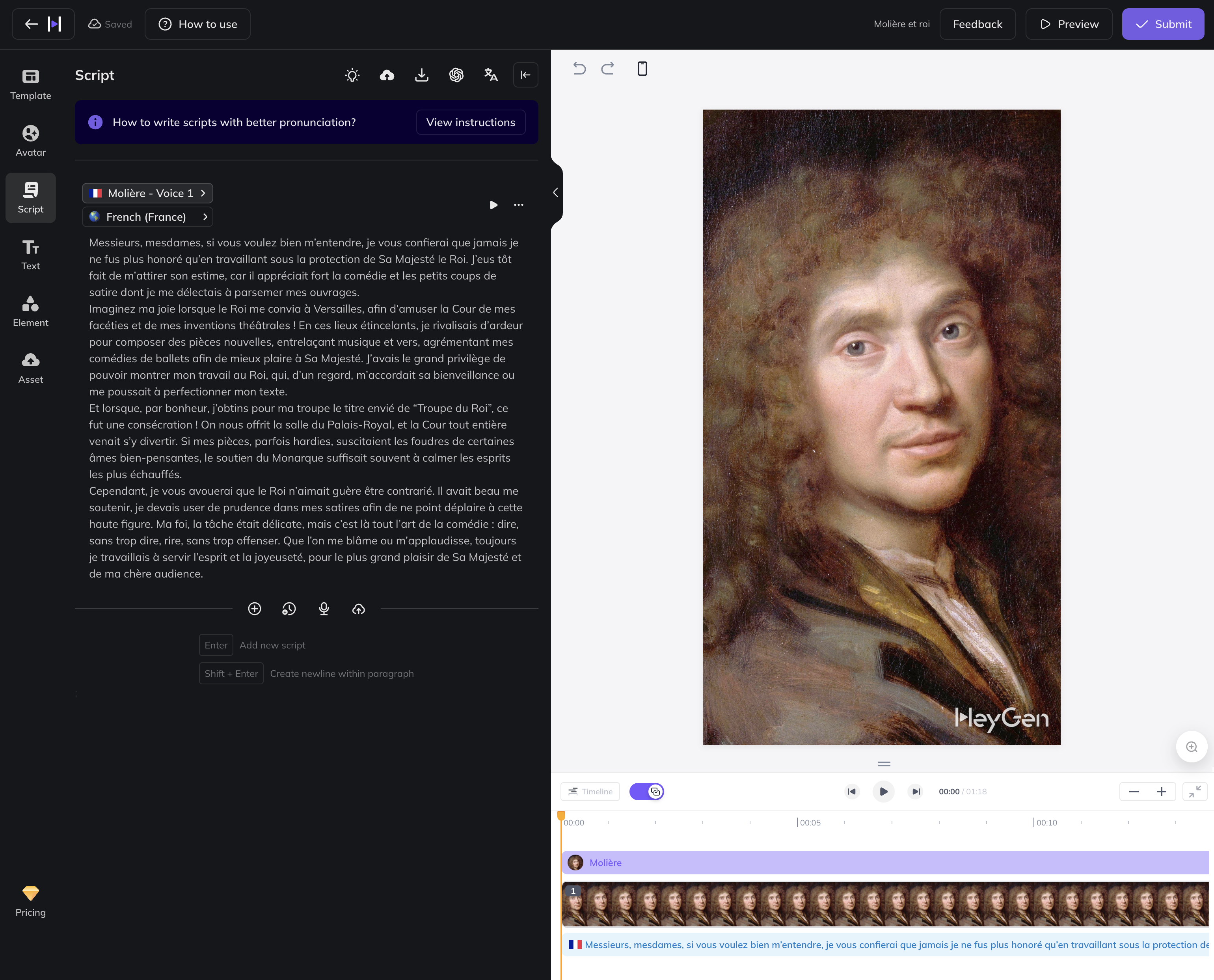Click the orange playhead marker at 00:00
This screenshot has height=980, width=1214.
[561, 816]
